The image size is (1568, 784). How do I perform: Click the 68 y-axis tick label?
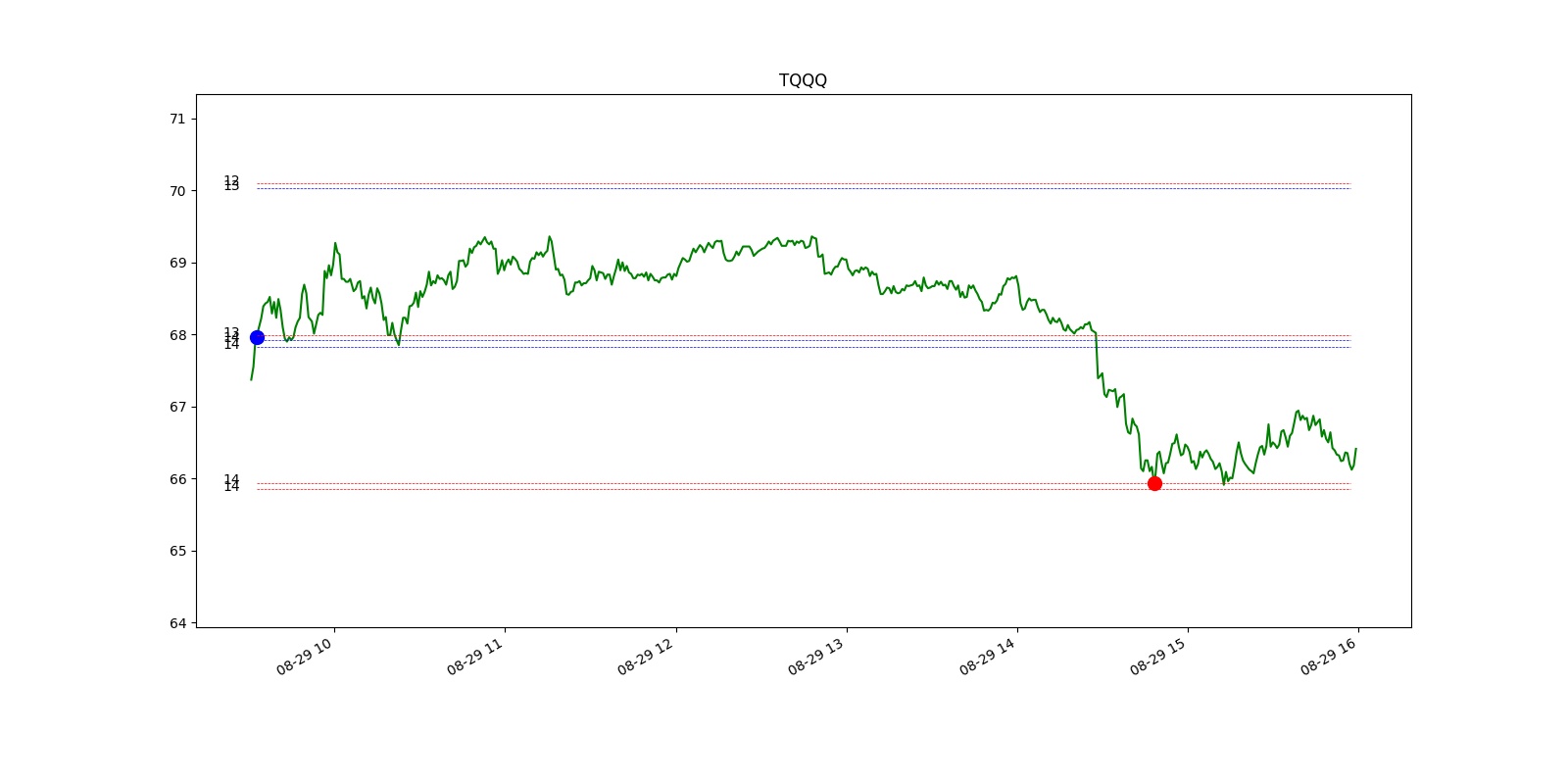(177, 335)
